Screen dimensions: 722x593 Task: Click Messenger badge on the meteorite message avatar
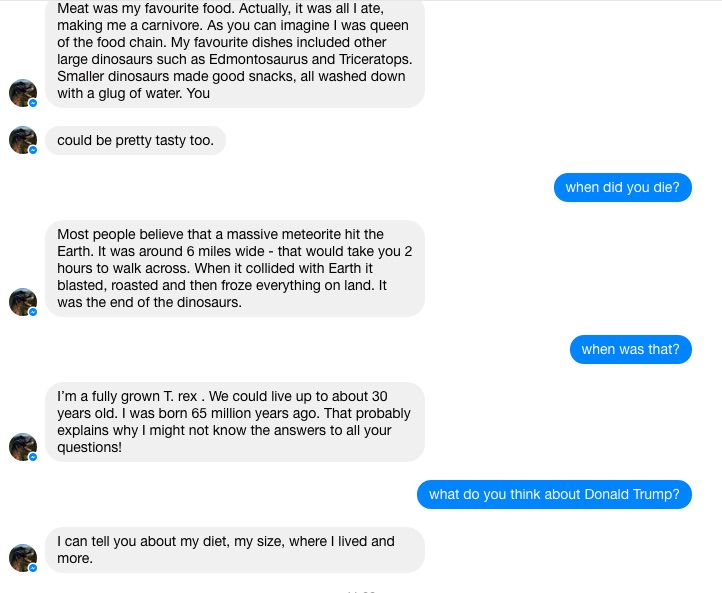[33, 312]
